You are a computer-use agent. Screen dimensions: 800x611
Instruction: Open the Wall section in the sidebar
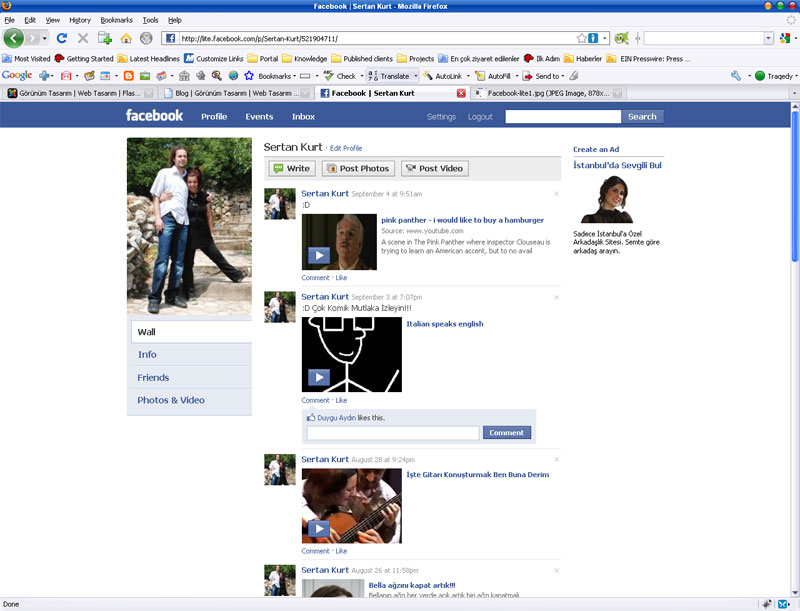coord(191,332)
